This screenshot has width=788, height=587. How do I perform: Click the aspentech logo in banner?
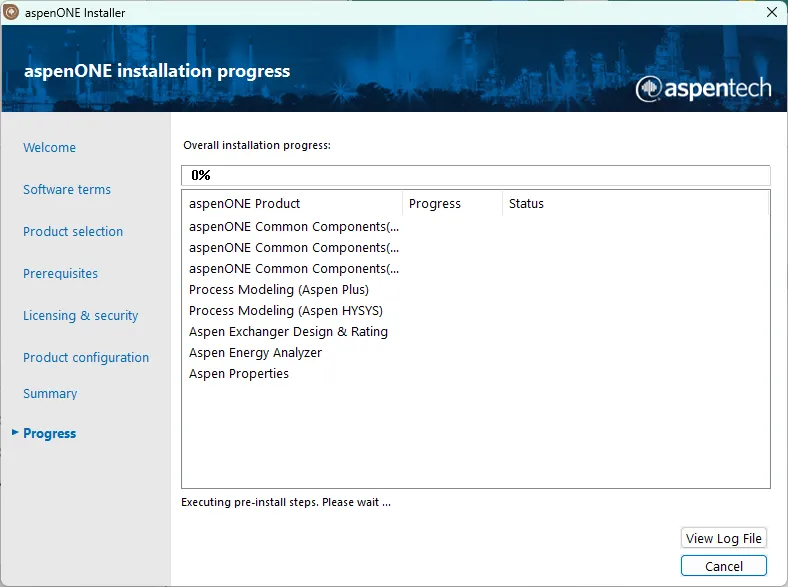[704, 88]
